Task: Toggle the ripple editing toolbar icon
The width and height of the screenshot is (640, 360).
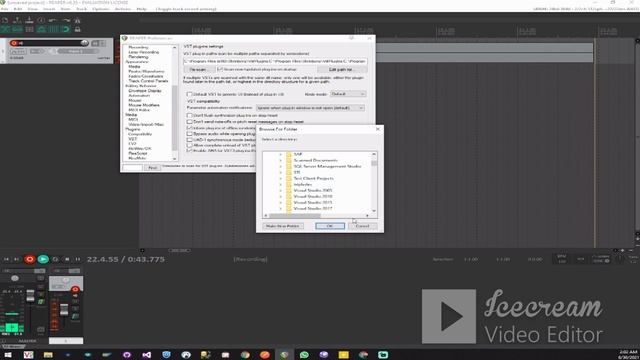Action: pyautogui.click(x=29, y=29)
